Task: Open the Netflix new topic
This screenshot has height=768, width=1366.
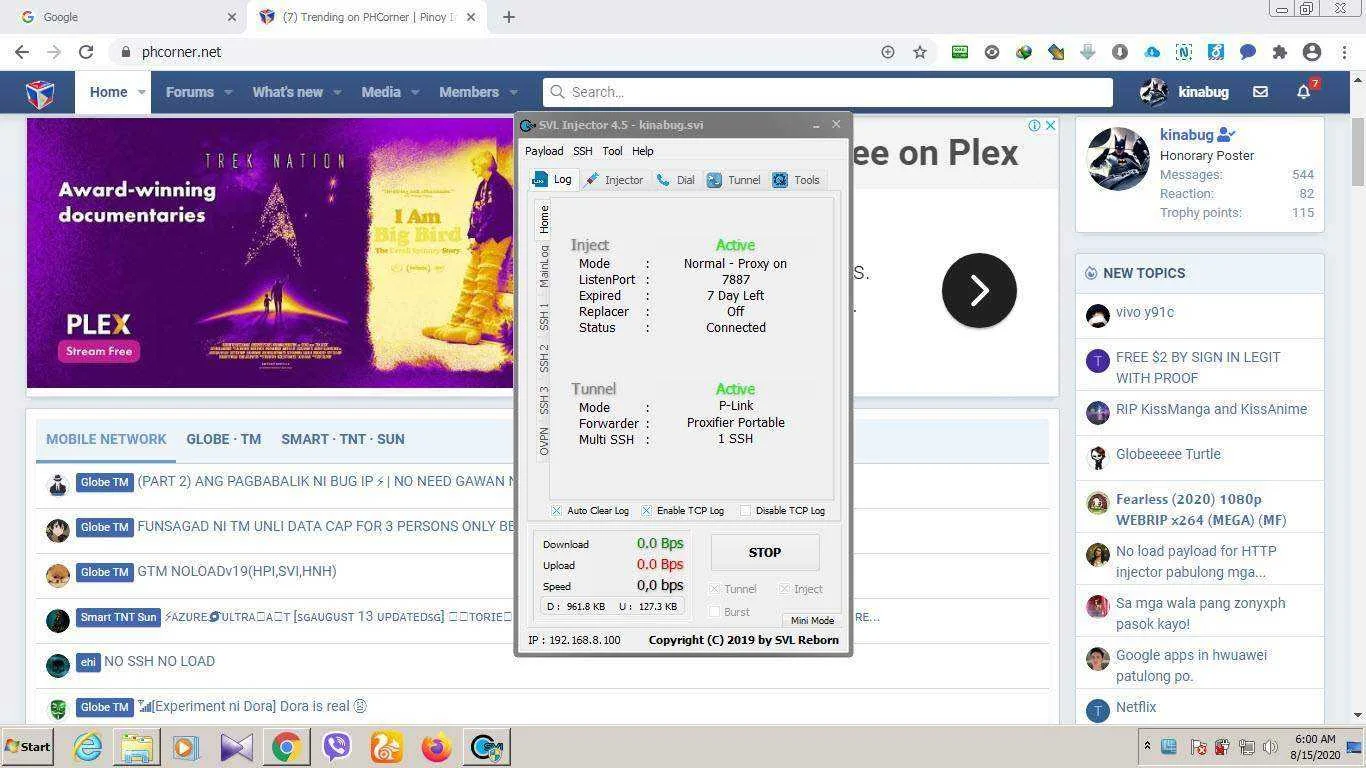Action: tap(1136, 707)
